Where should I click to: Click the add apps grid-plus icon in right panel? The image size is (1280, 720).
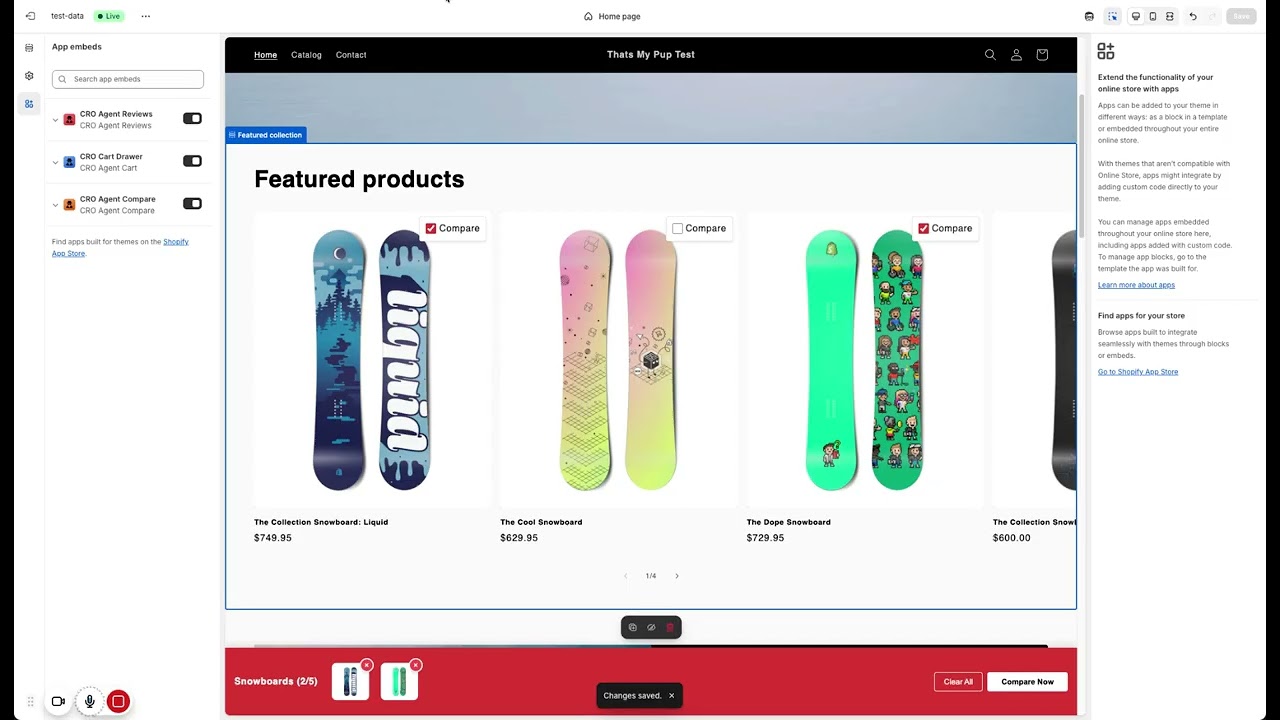(x=1106, y=51)
